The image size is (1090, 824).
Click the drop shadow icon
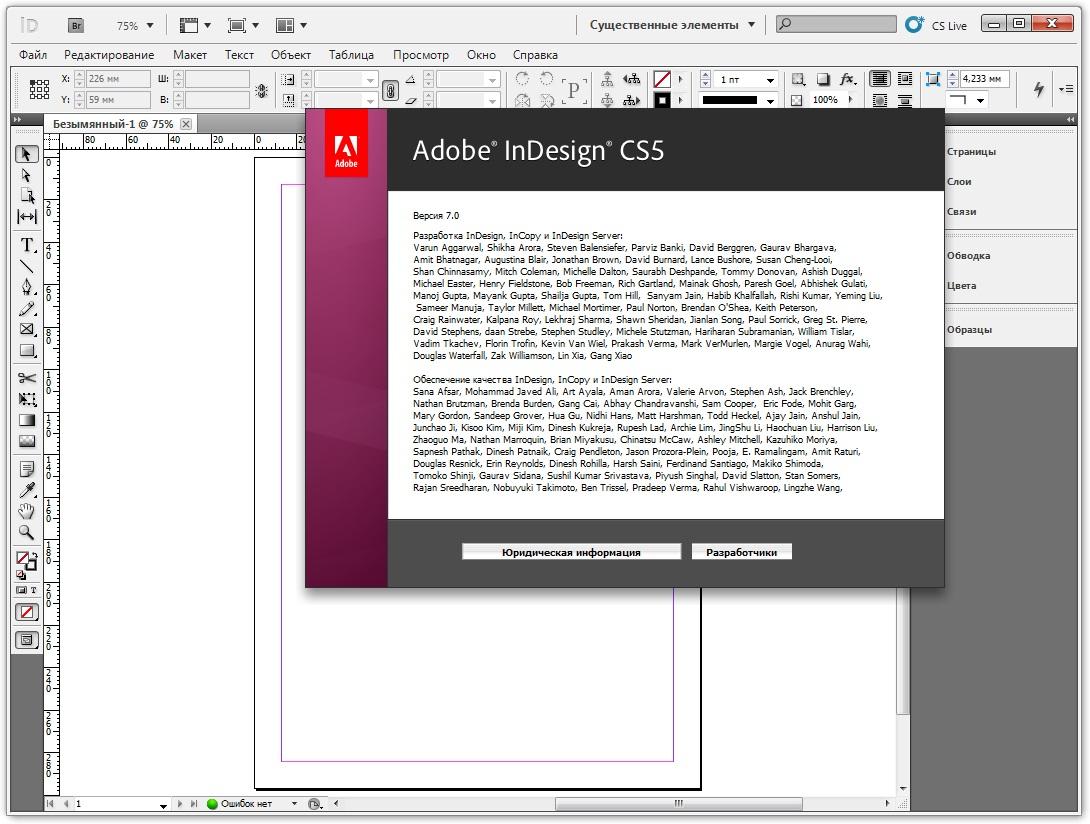(x=823, y=79)
